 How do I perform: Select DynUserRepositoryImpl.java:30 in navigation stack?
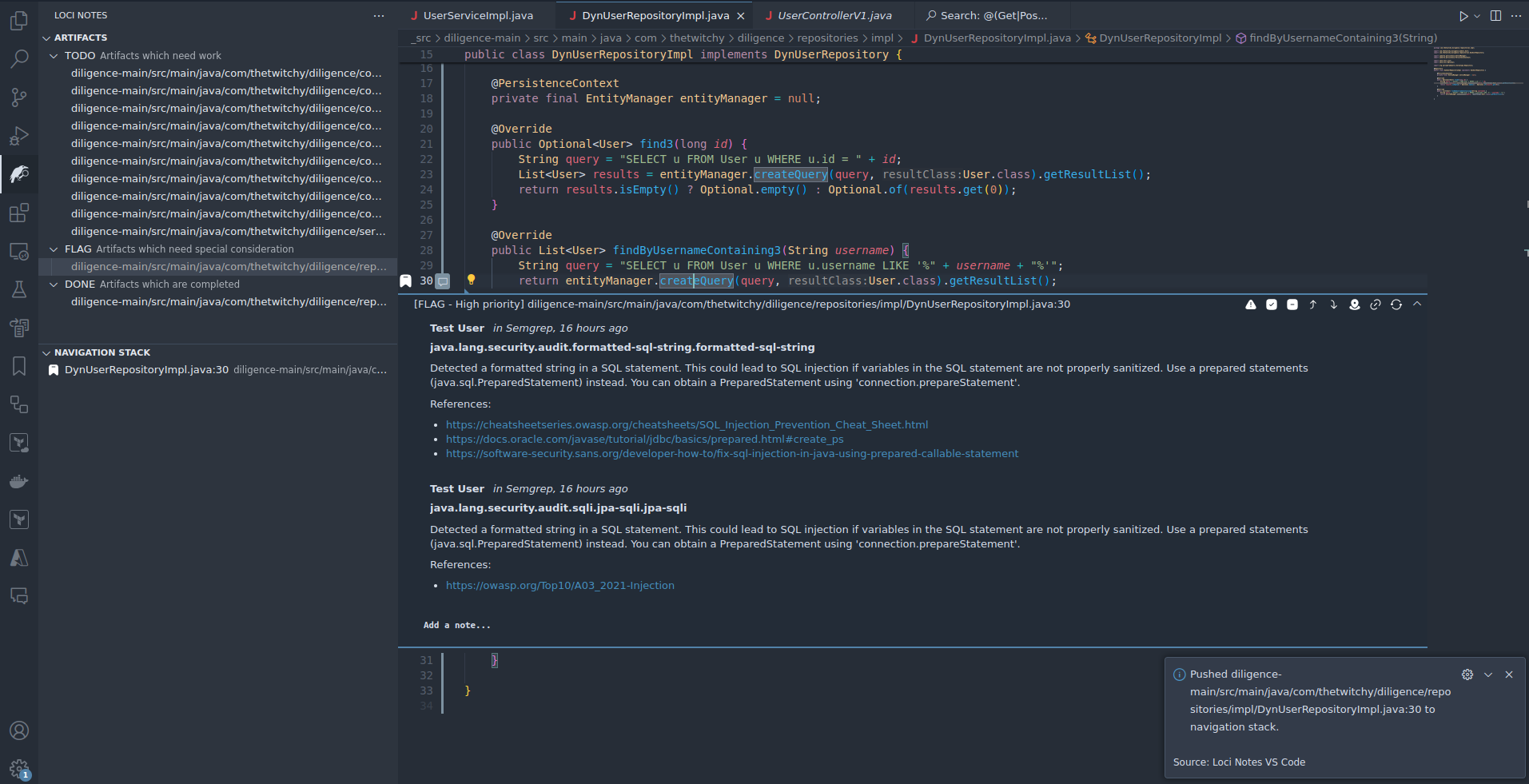[x=217, y=370]
